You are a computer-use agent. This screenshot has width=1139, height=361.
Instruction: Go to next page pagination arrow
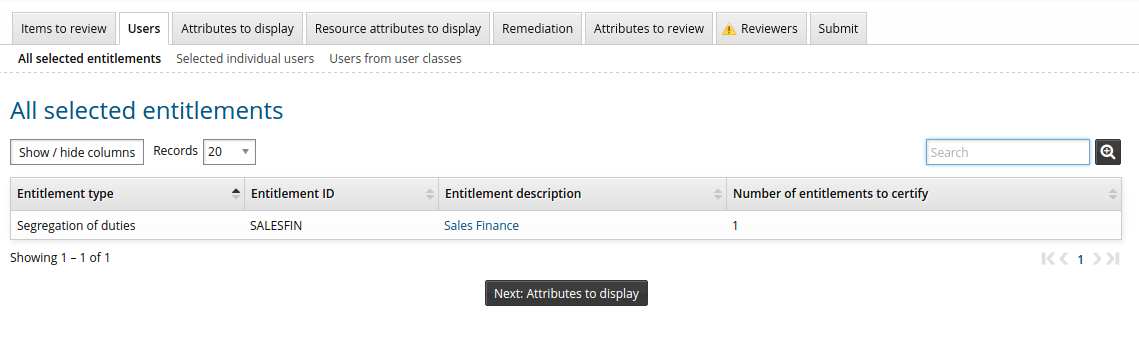(1097, 258)
